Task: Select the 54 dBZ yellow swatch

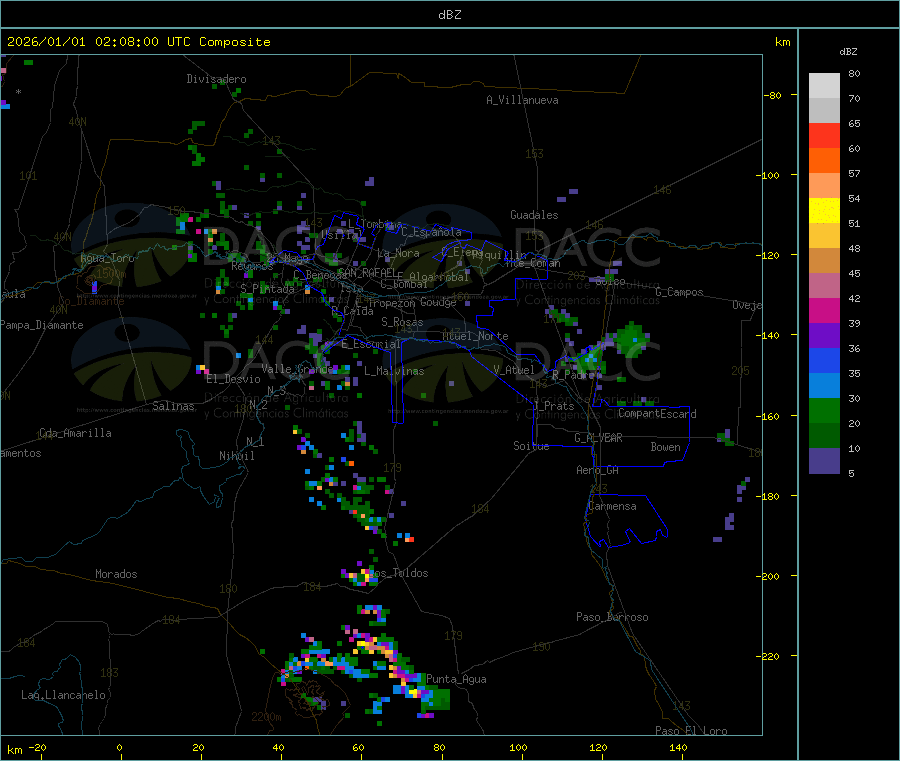Action: click(824, 211)
